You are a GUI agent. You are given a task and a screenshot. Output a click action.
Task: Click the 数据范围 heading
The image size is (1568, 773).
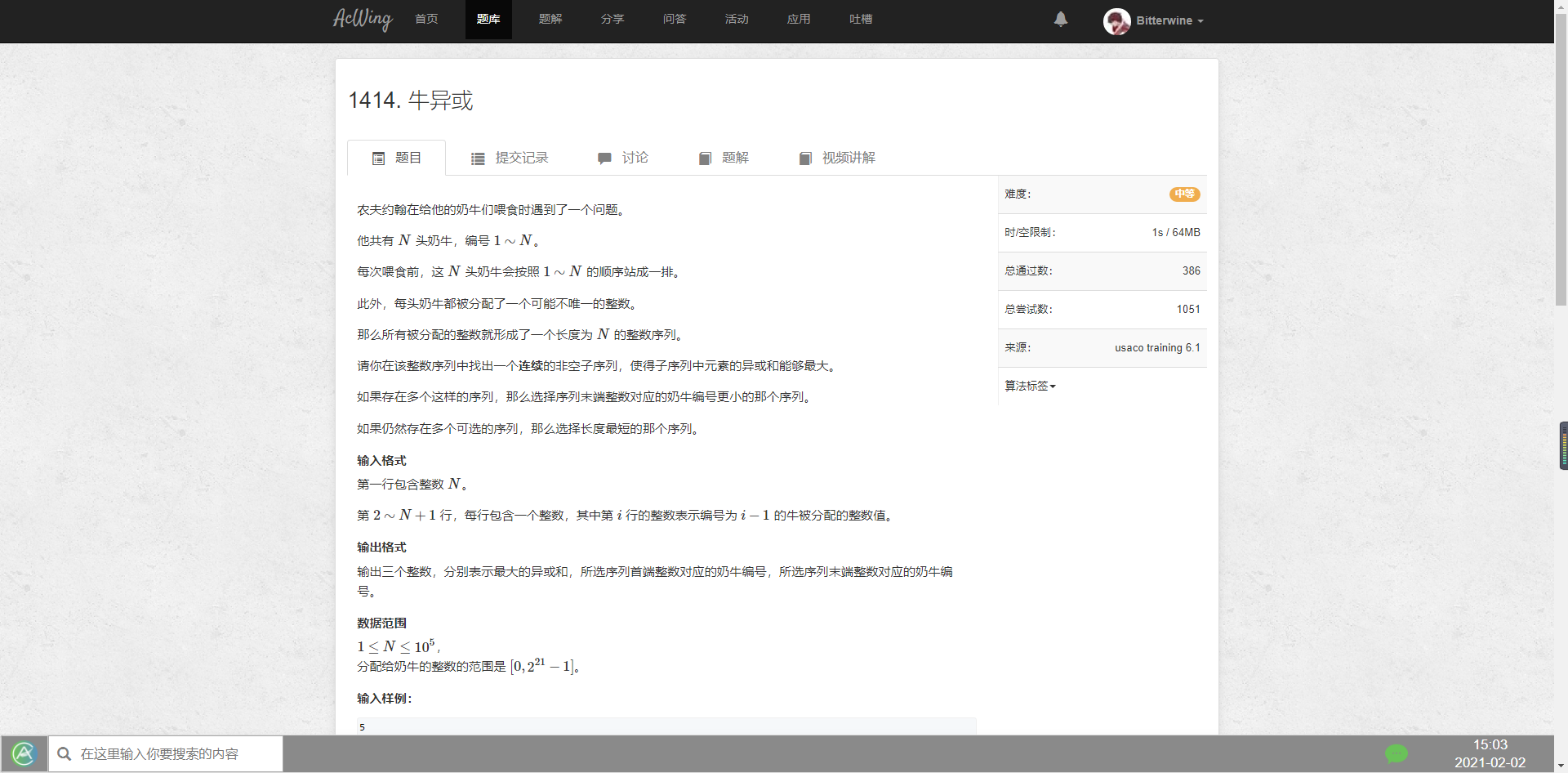[381, 623]
